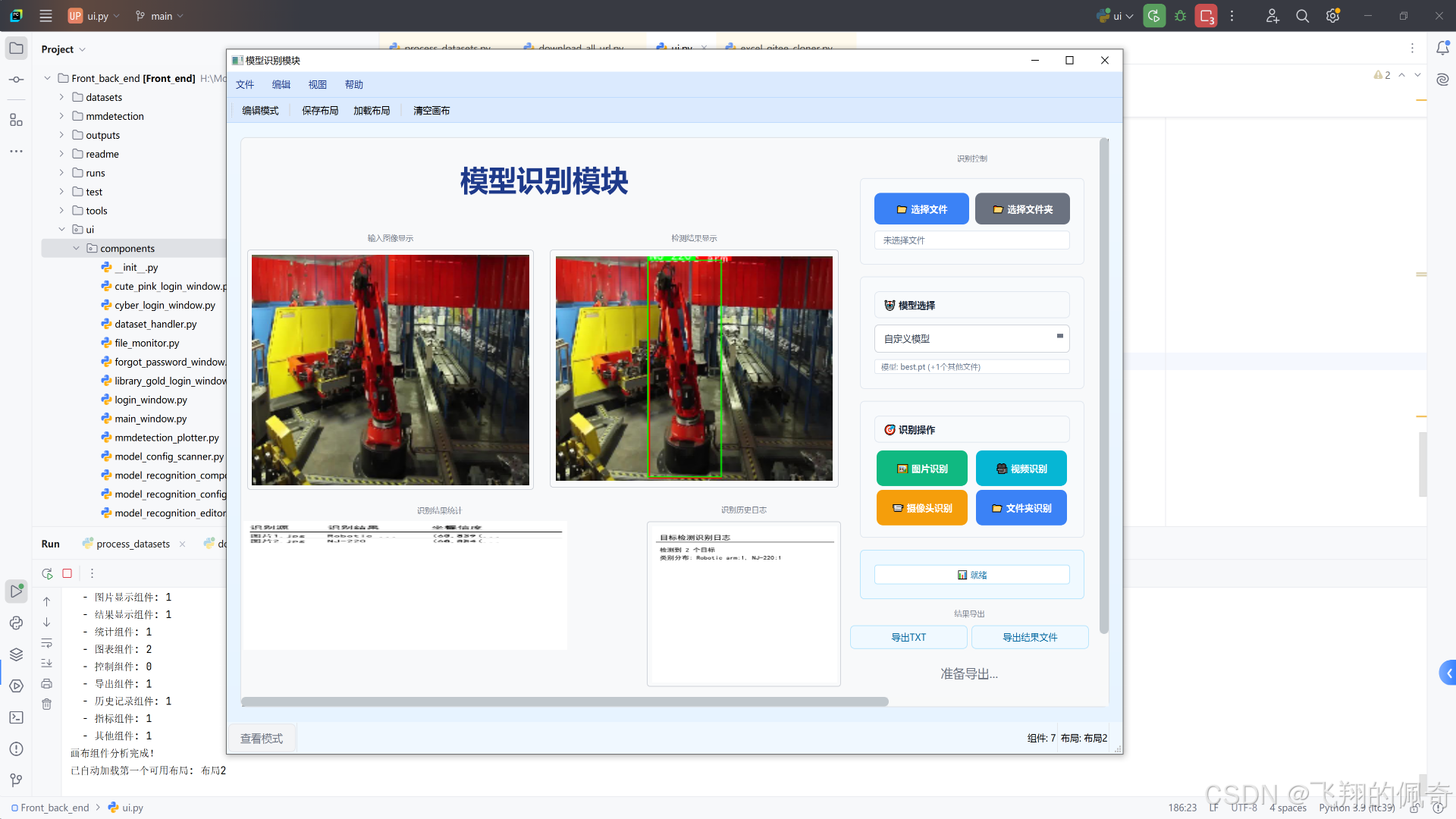
Task: Open the 文件 menu in recognition window
Action: pyautogui.click(x=245, y=85)
